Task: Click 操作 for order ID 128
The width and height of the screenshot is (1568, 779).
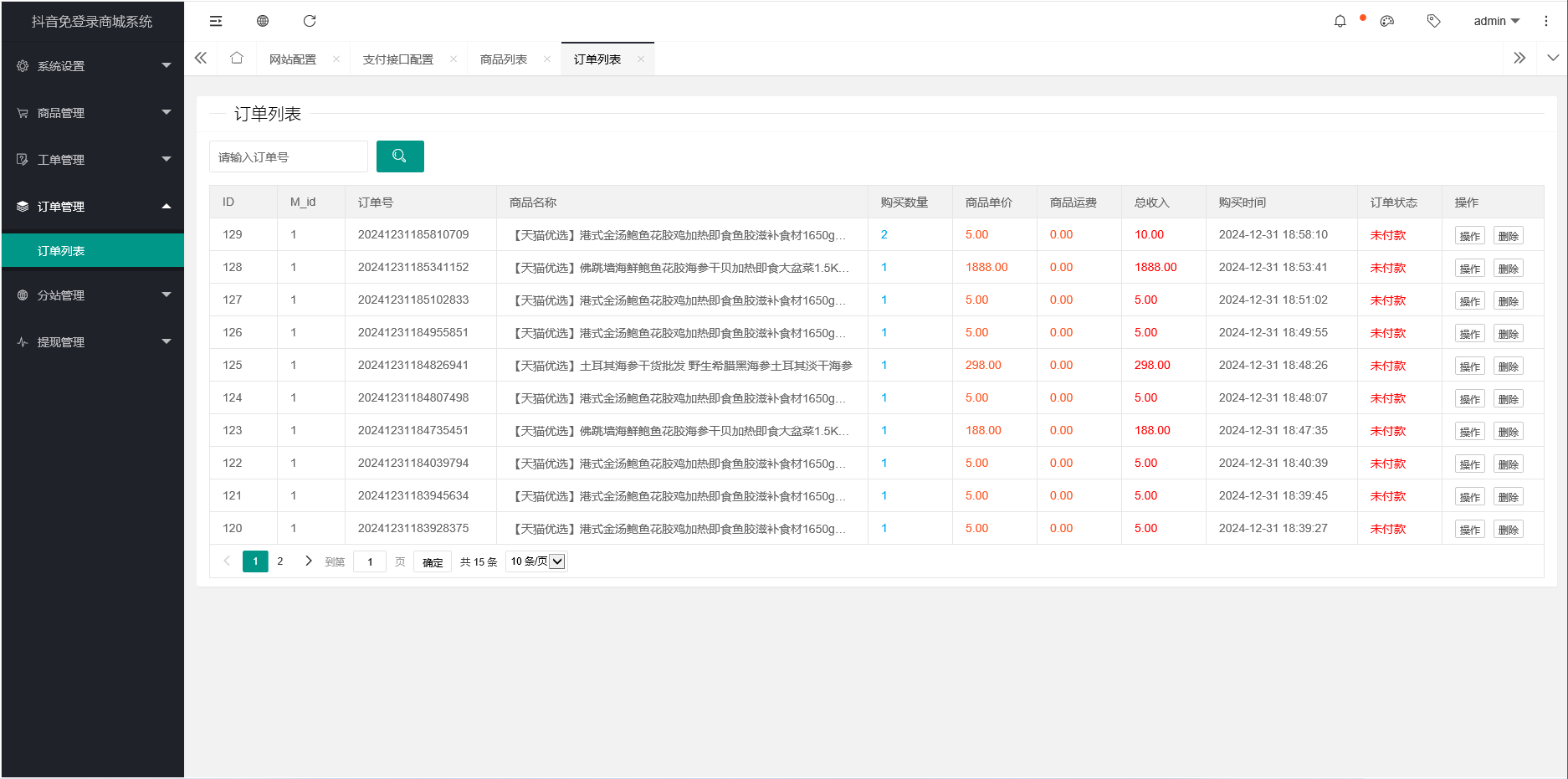Action: [x=1470, y=269]
